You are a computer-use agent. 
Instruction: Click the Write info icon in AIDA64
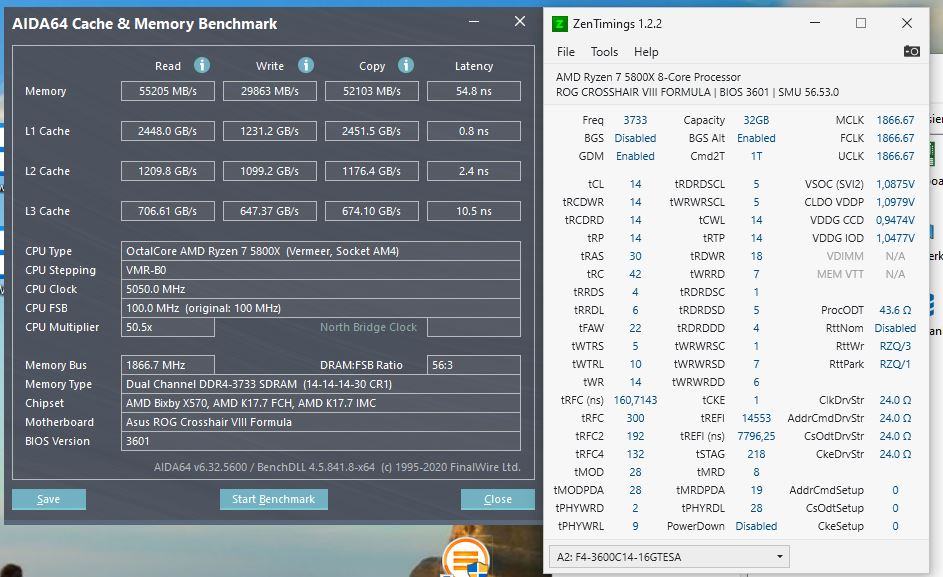pyautogui.click(x=306, y=65)
